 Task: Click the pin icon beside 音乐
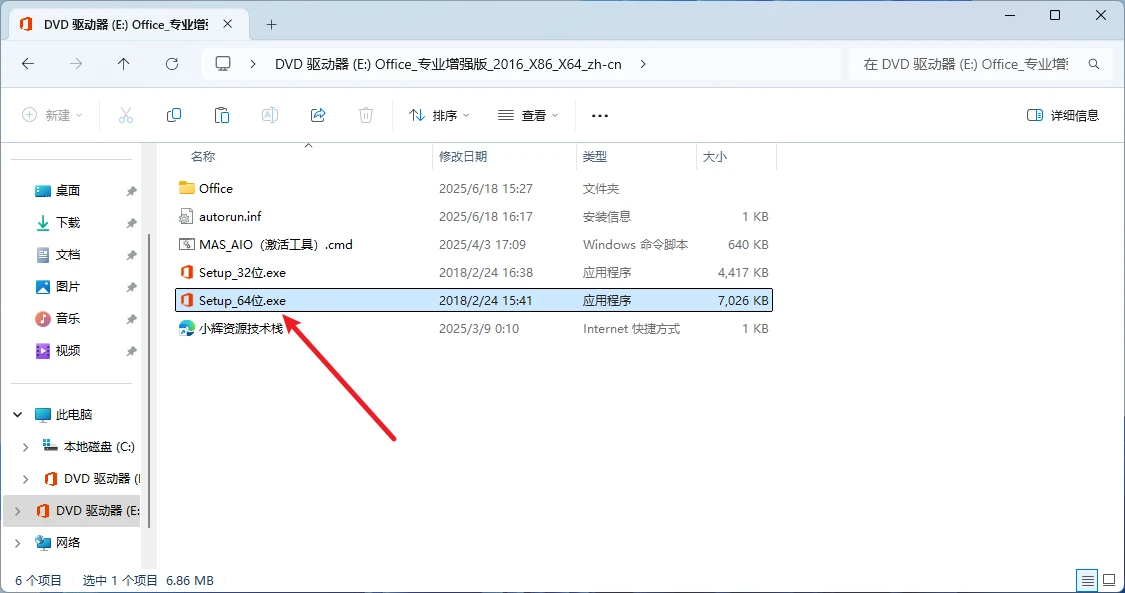(131, 319)
